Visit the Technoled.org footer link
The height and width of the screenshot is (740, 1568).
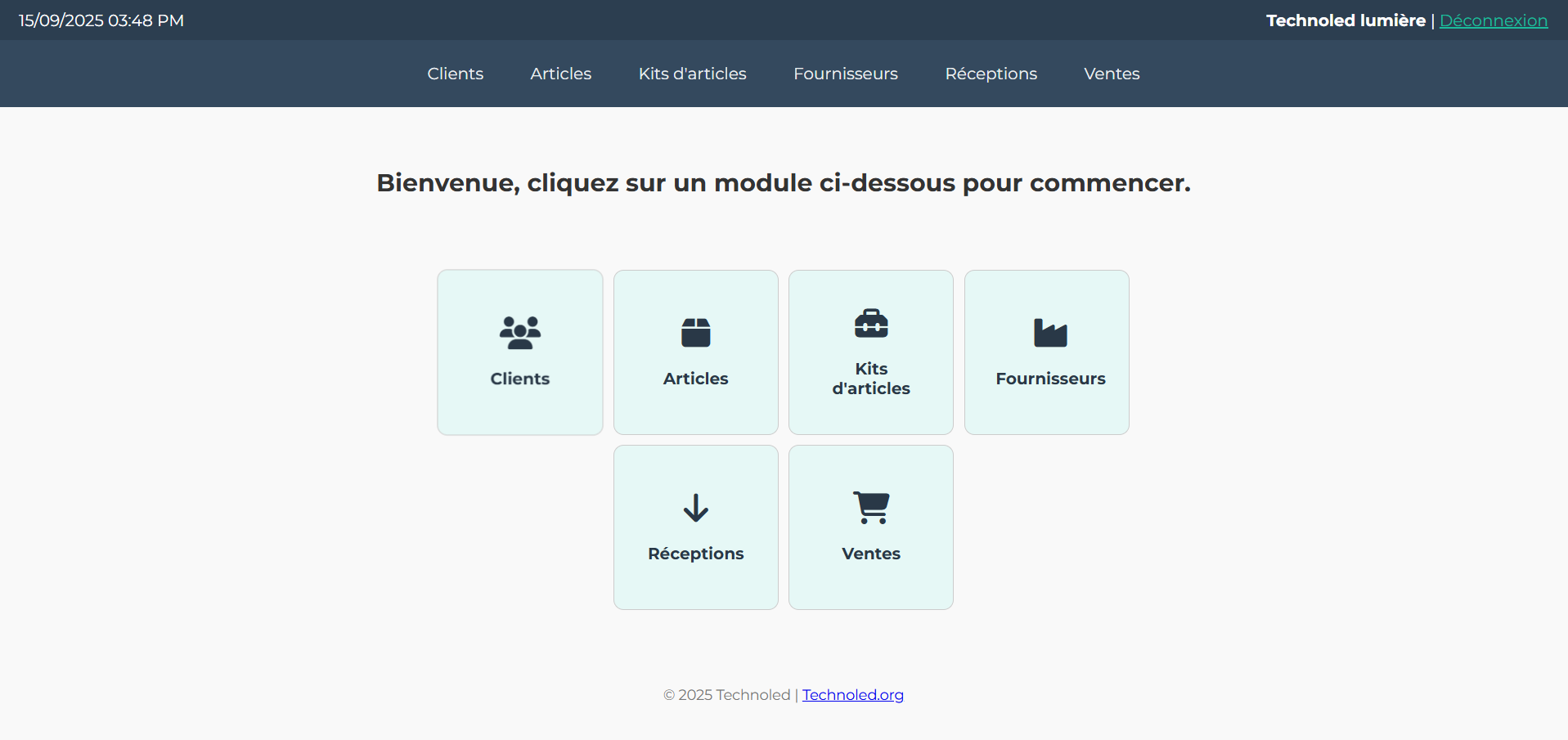point(852,695)
